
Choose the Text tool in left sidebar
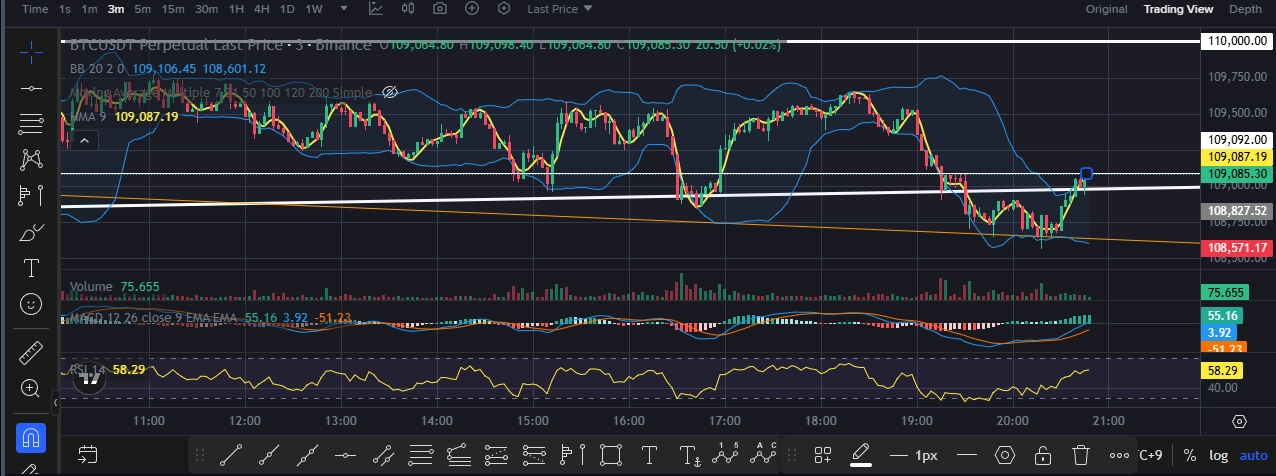(31, 268)
